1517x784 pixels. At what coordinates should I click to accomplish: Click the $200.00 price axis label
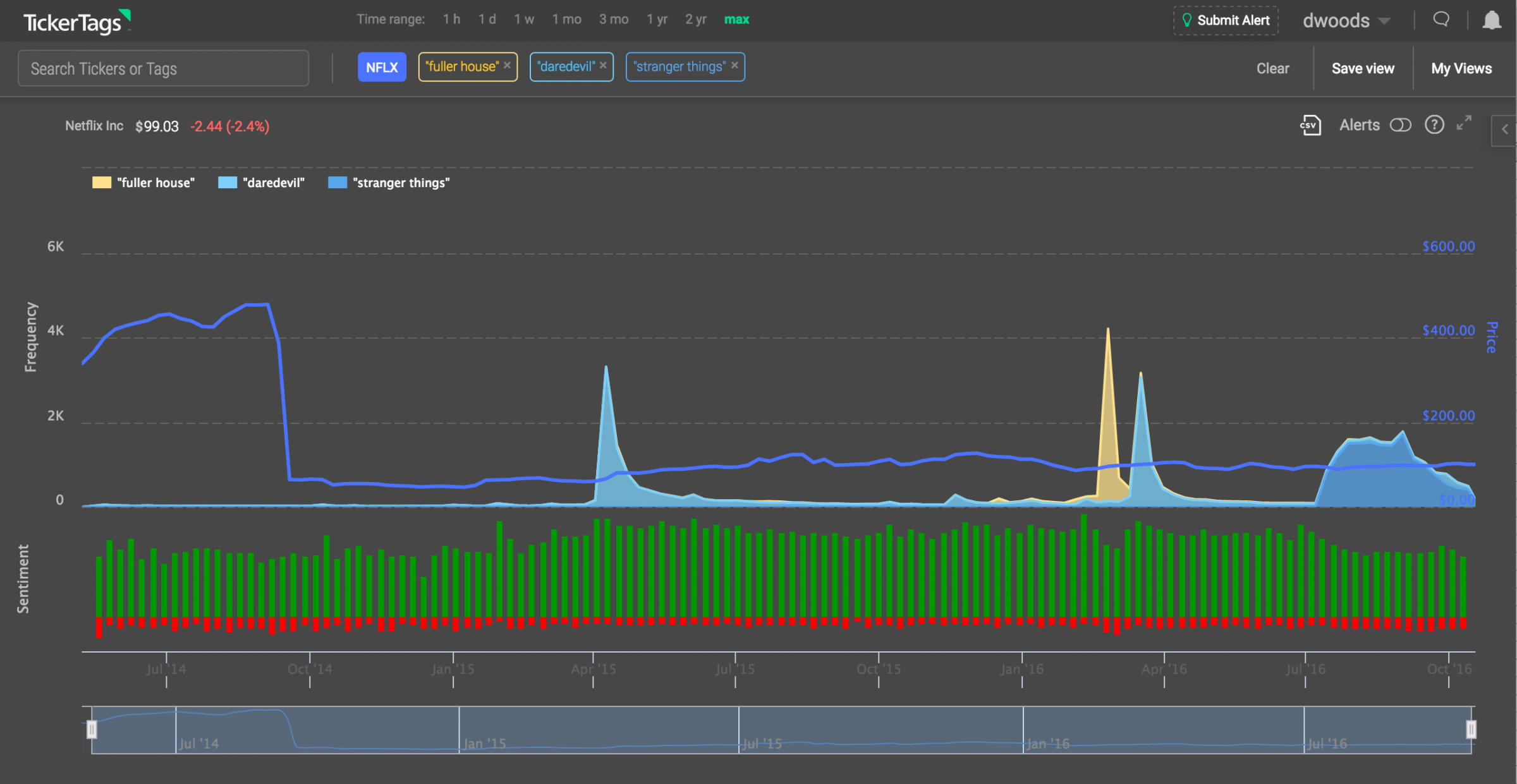click(x=1448, y=416)
